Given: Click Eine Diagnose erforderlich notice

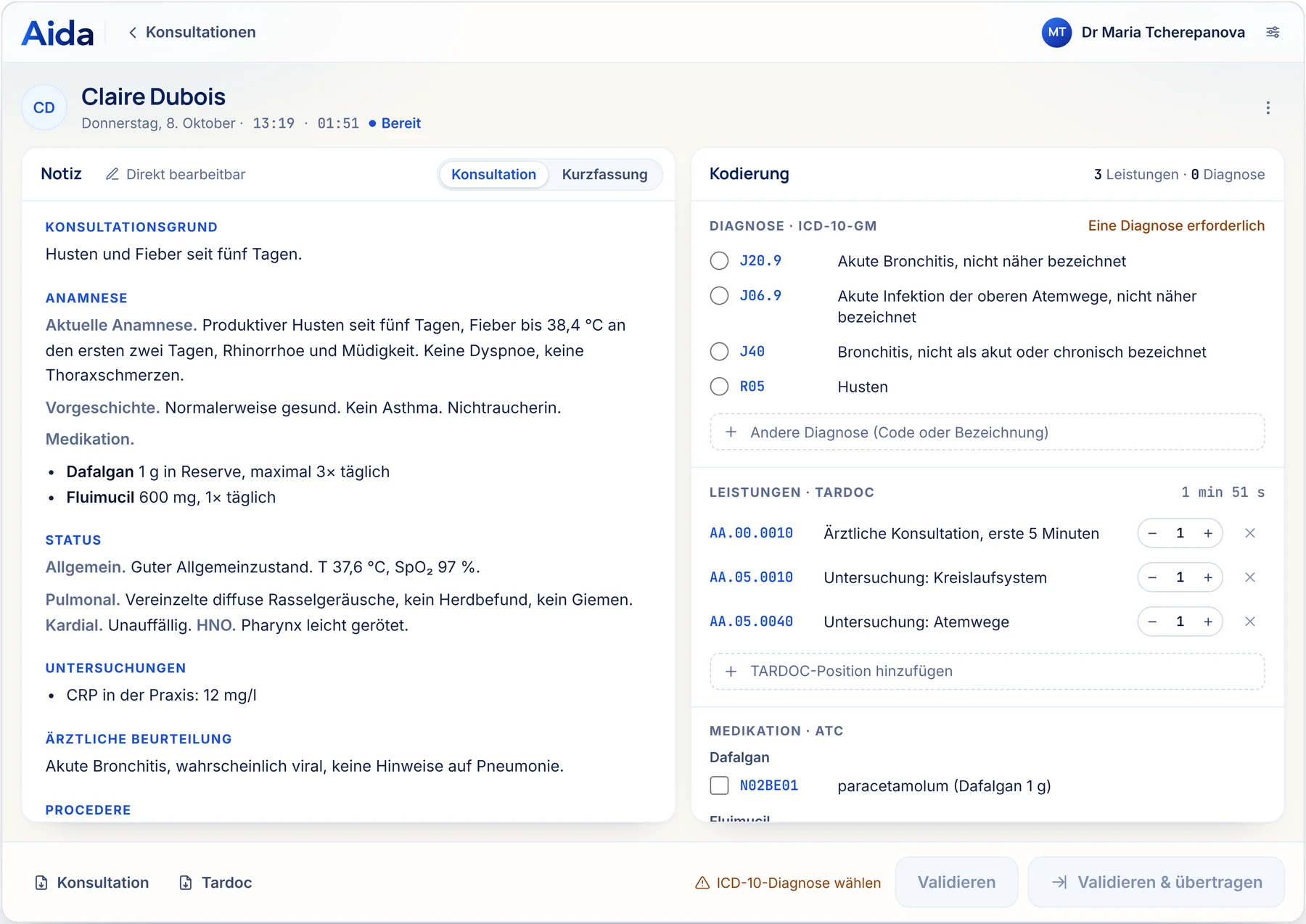Looking at the screenshot, I should pyautogui.click(x=1176, y=226).
